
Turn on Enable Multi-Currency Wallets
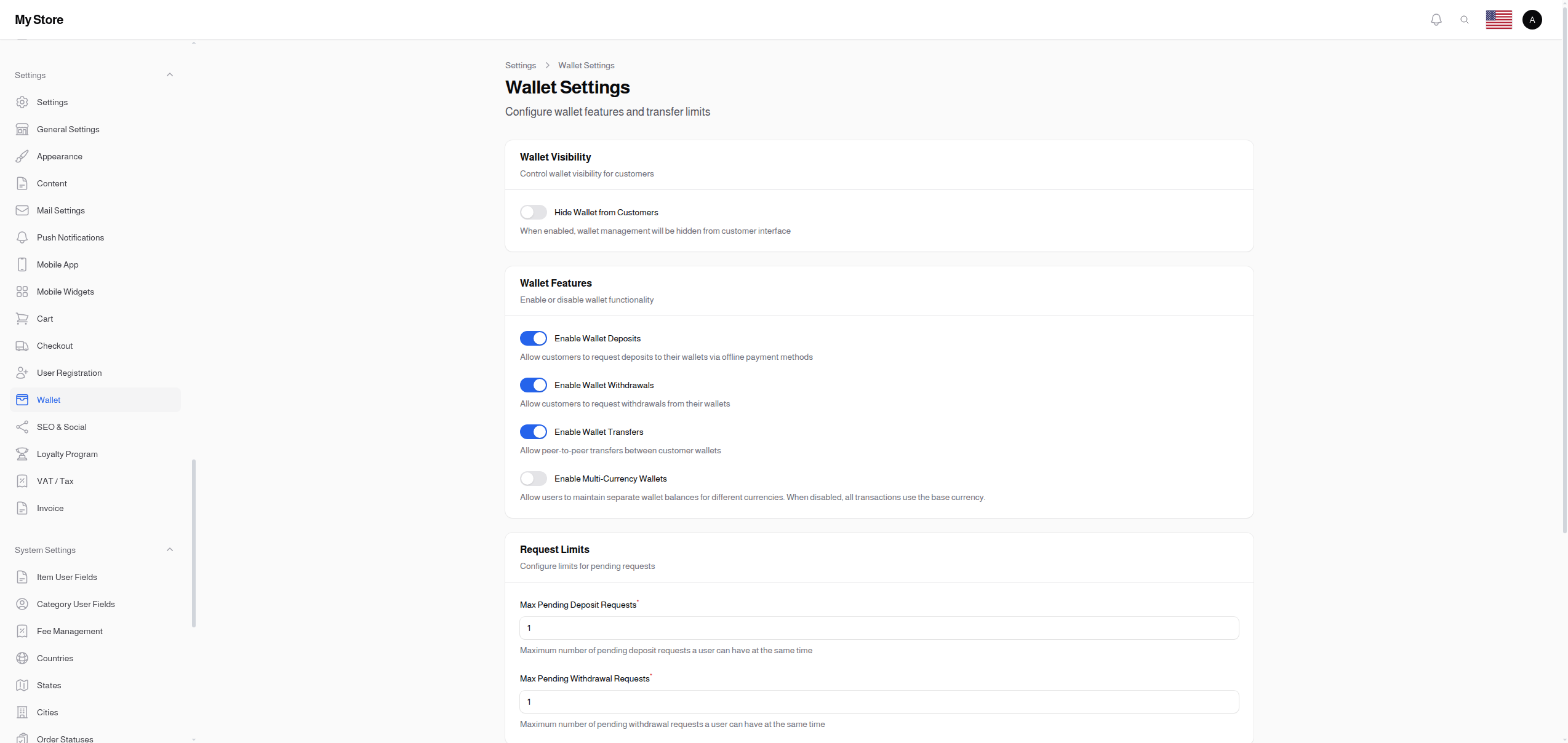click(533, 478)
